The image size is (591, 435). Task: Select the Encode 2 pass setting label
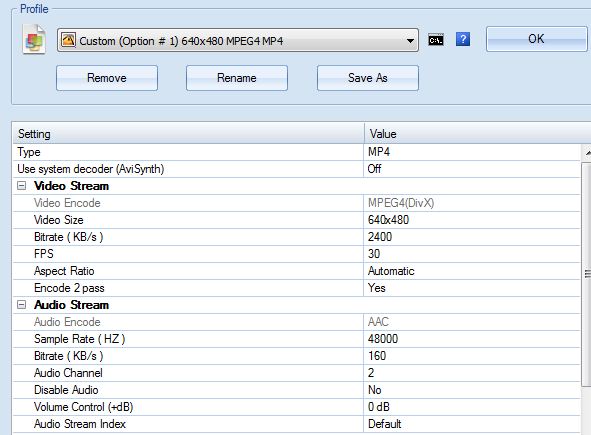(69, 288)
